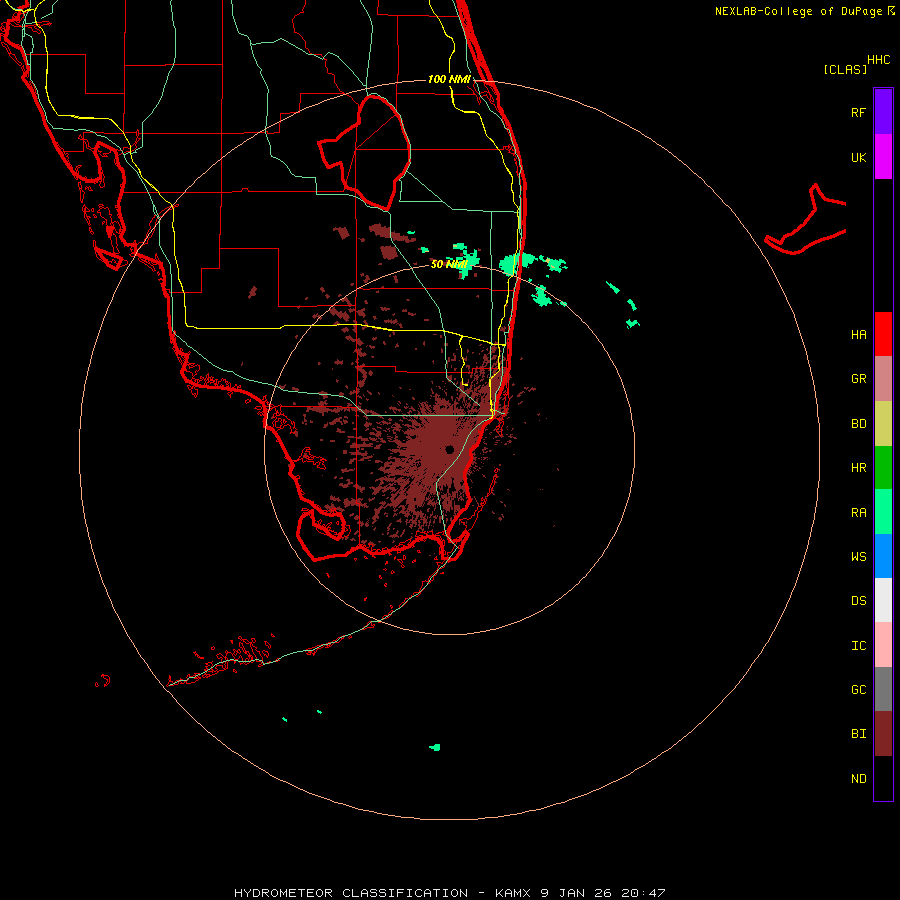This screenshot has height=900, width=900.
Task: Click the 100 NMI range ring label
Action: (x=449, y=79)
